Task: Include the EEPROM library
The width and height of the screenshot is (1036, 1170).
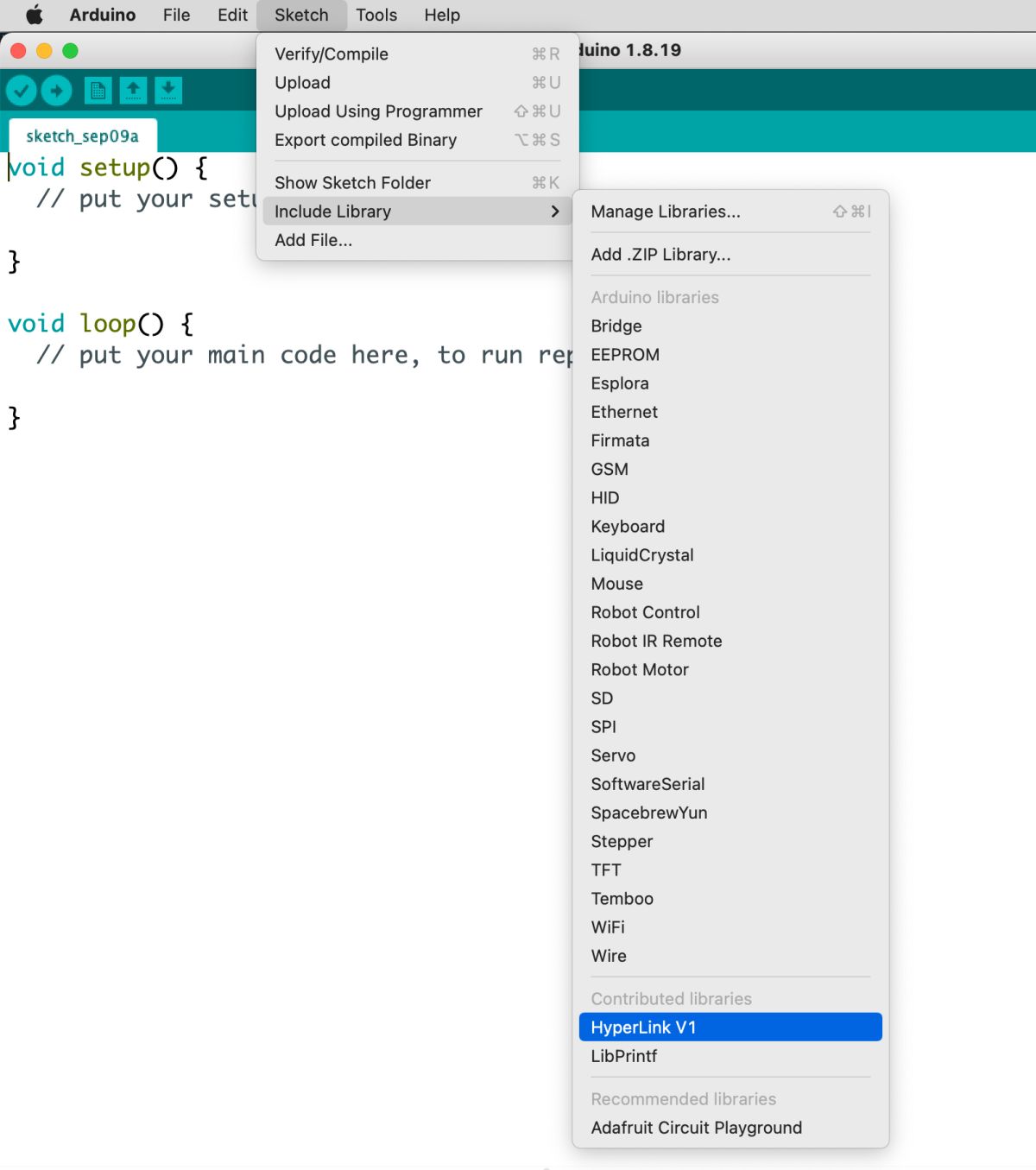Action: pyautogui.click(x=730, y=354)
